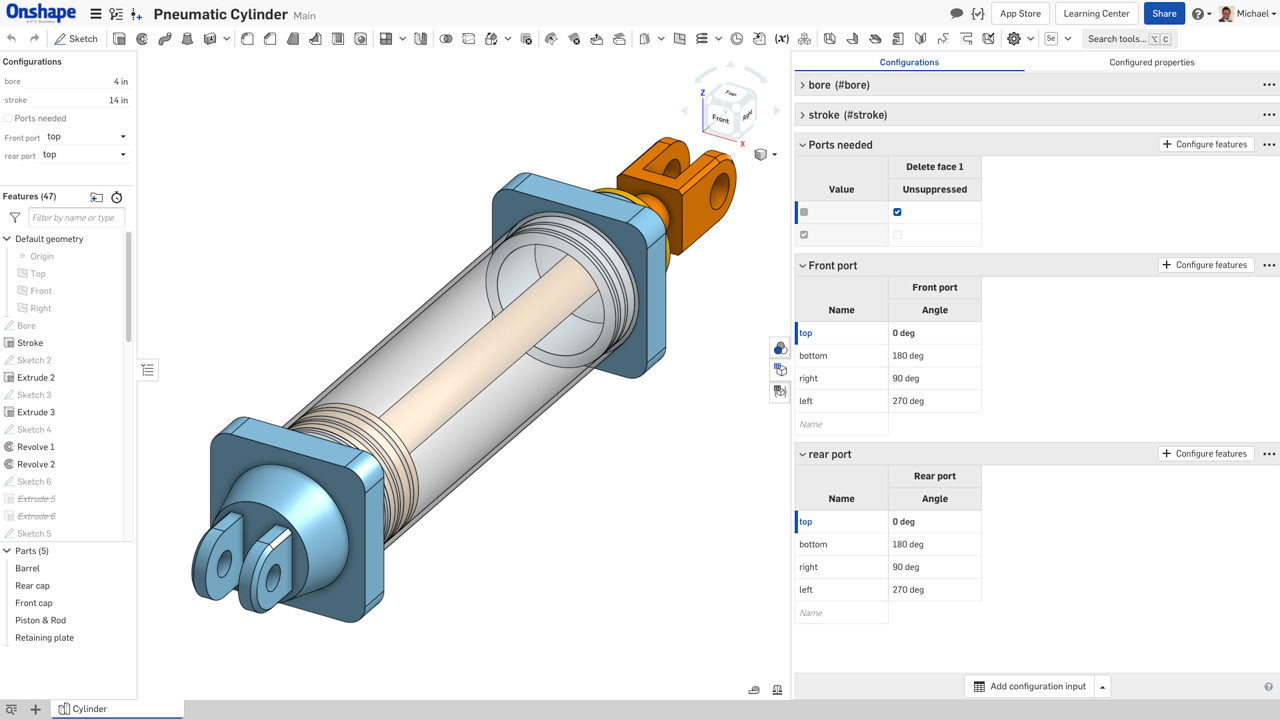Open the Variable (x) tool
The width and height of the screenshot is (1280, 720).
[781, 39]
